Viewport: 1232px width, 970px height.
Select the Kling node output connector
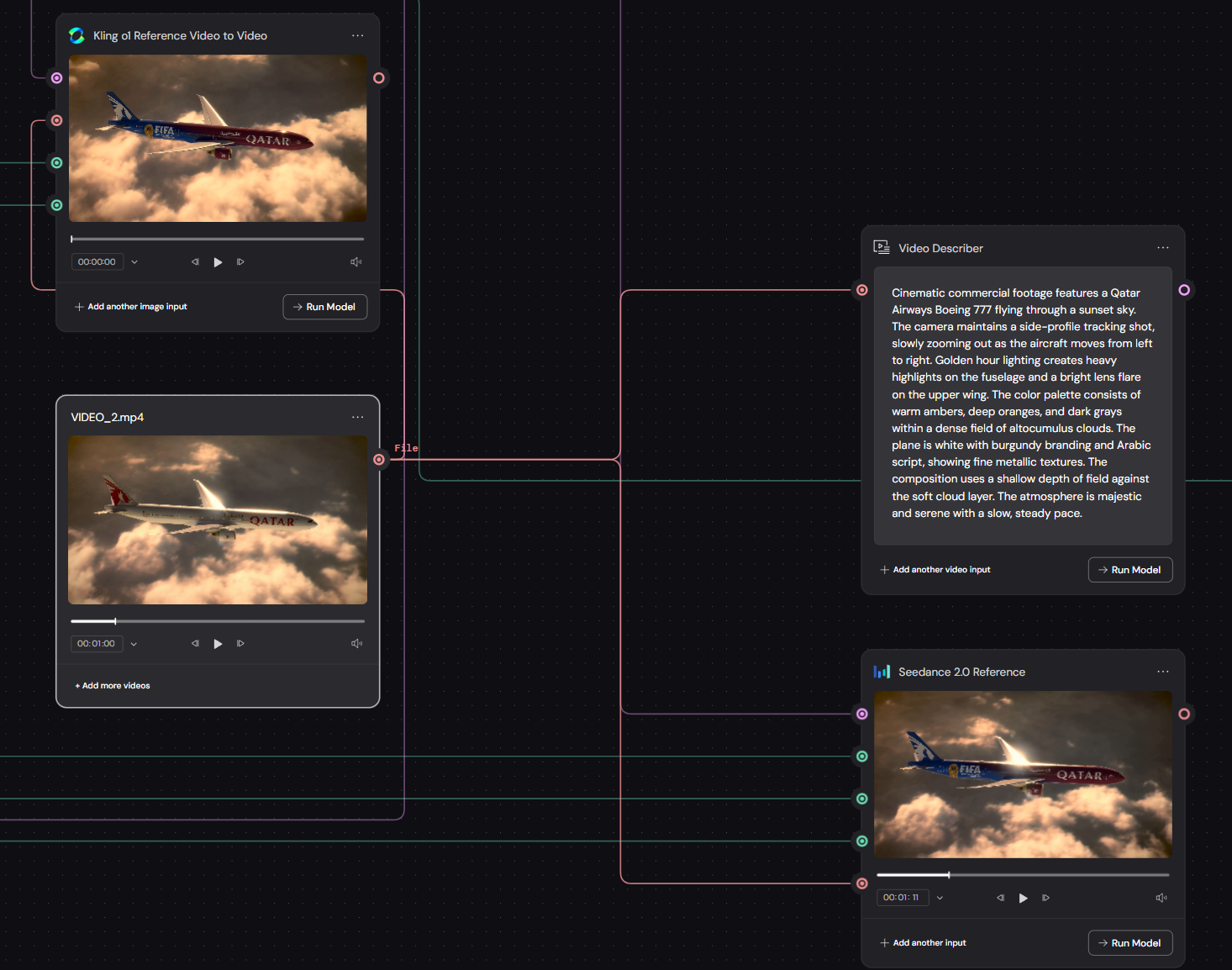click(379, 78)
